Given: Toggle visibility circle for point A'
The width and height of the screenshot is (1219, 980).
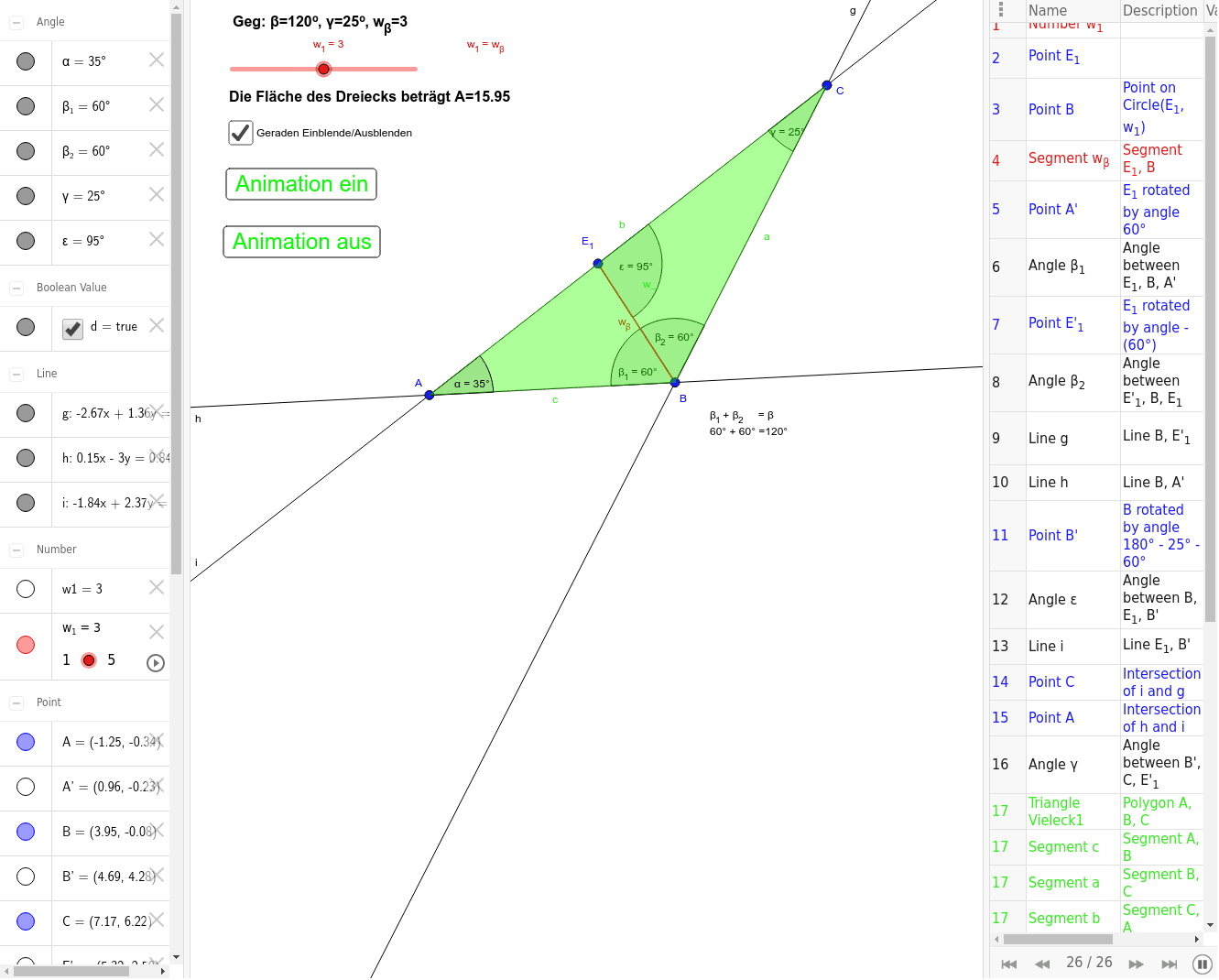Looking at the screenshot, I should [x=26, y=787].
